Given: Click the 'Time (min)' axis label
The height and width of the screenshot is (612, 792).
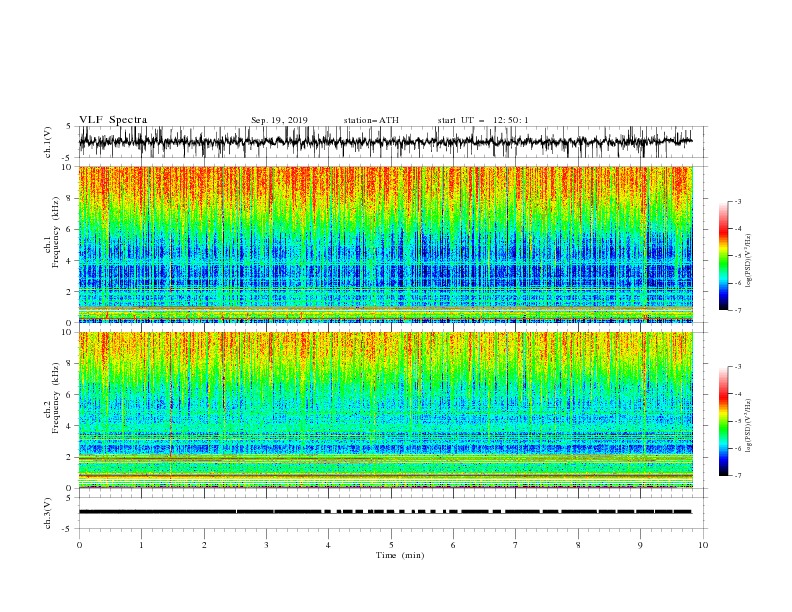Looking at the screenshot, I should (x=400, y=555).
